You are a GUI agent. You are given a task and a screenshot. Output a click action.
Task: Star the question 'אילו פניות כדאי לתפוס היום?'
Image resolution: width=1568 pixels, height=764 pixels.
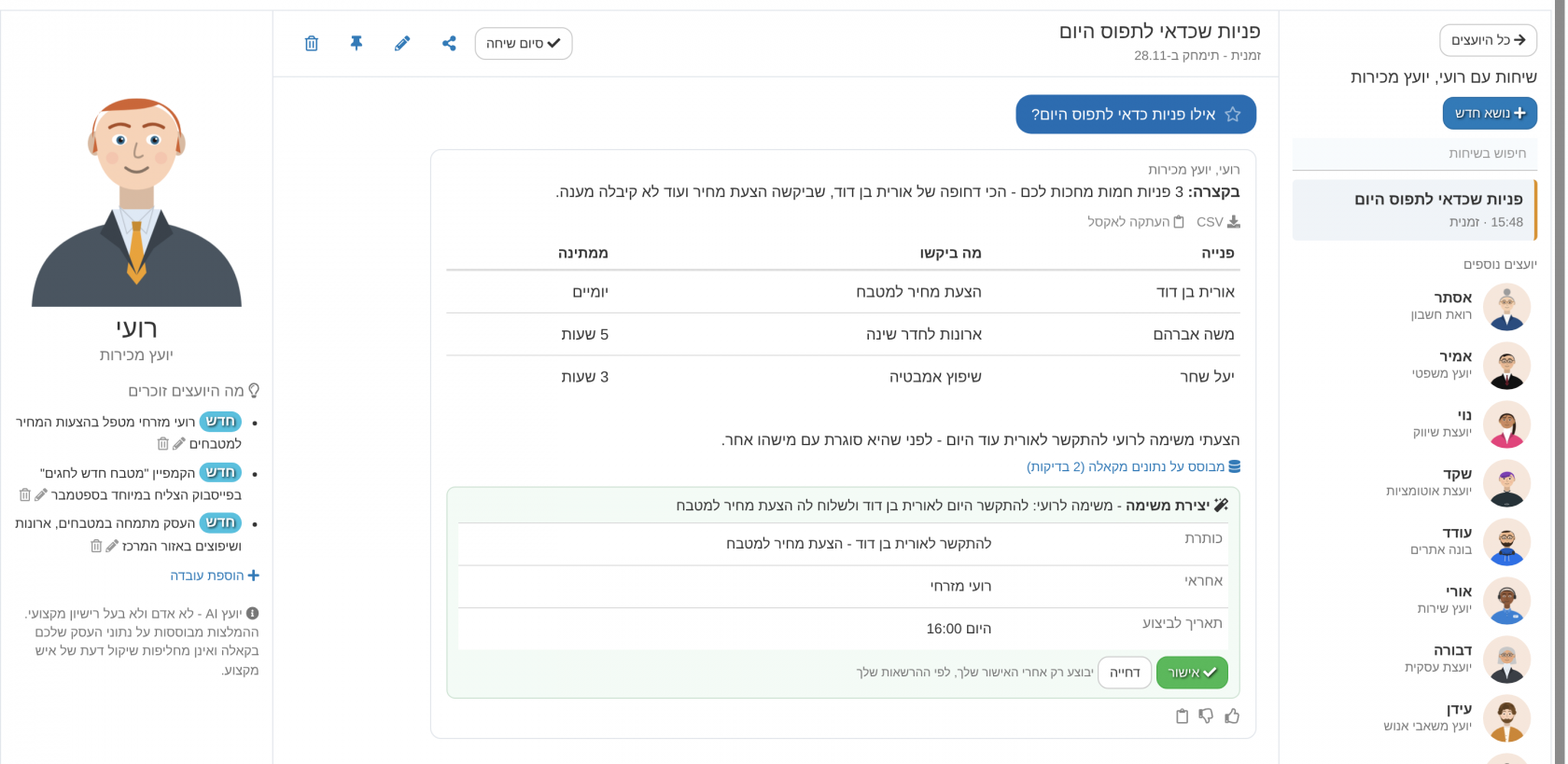click(x=1233, y=114)
